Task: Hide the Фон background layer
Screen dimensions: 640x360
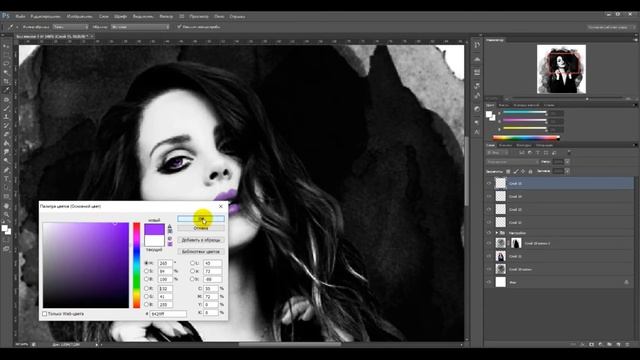Action: 489,282
